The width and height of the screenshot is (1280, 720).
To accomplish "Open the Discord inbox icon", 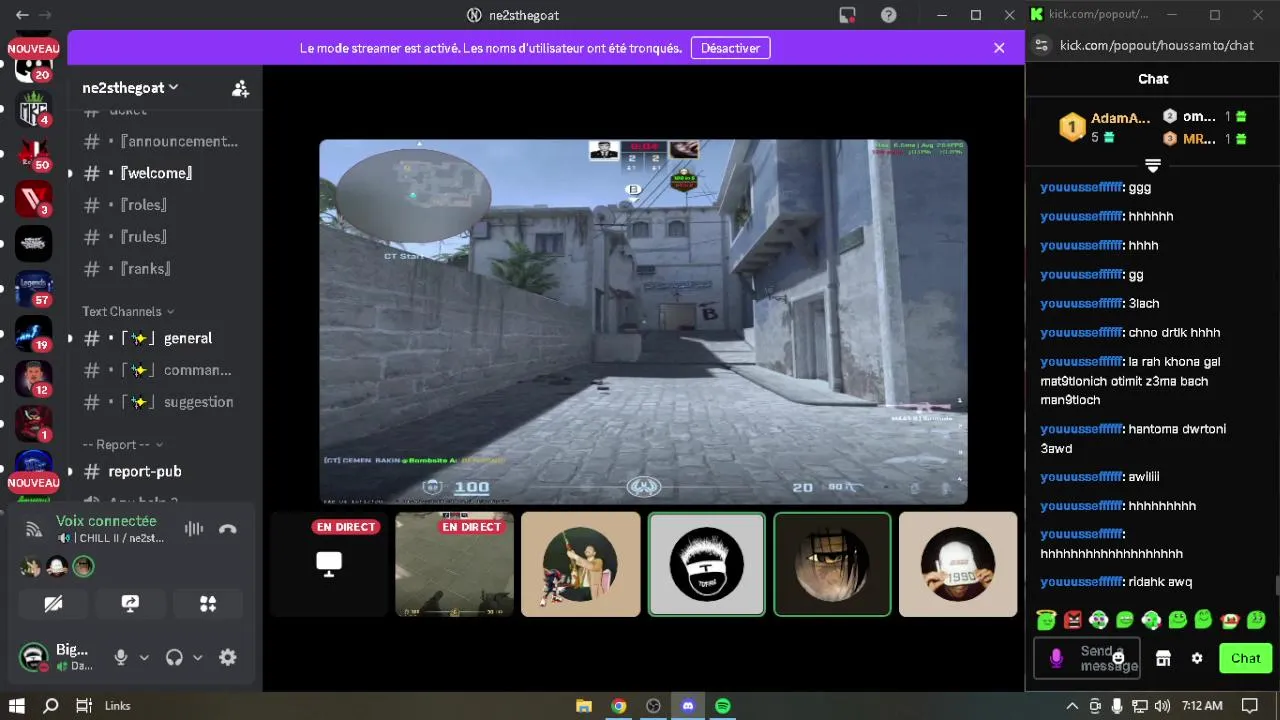I will (x=847, y=15).
